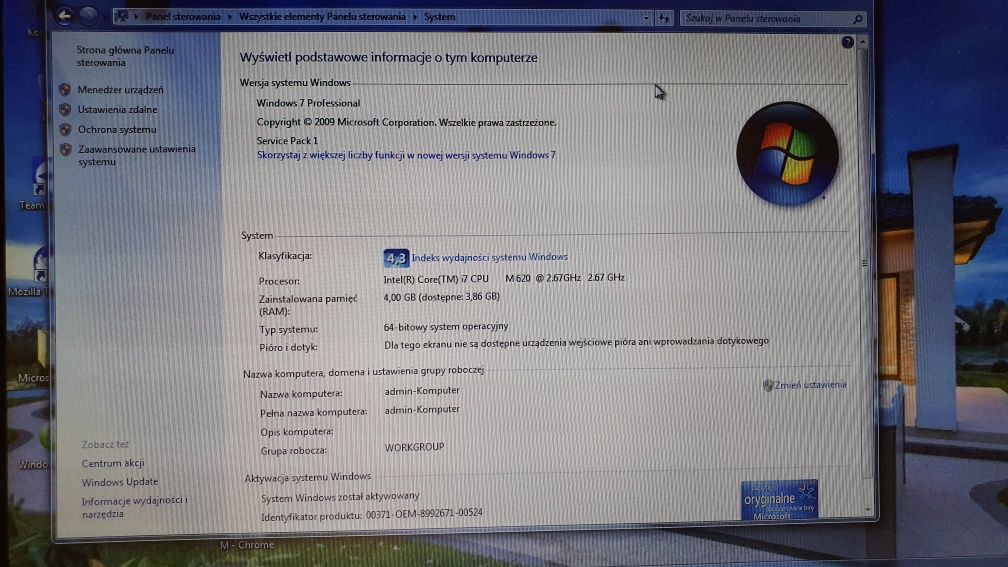
Task: Open 'Strona główna Panelu sterowania' link
Action: tap(125, 56)
